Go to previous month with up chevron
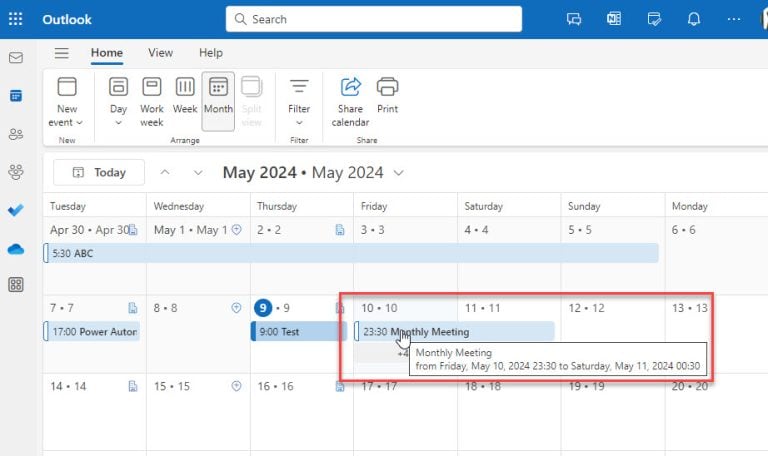 (x=165, y=172)
